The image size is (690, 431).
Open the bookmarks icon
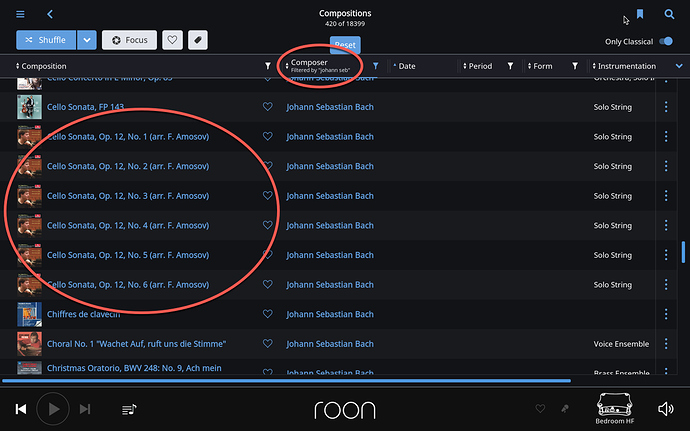640,14
